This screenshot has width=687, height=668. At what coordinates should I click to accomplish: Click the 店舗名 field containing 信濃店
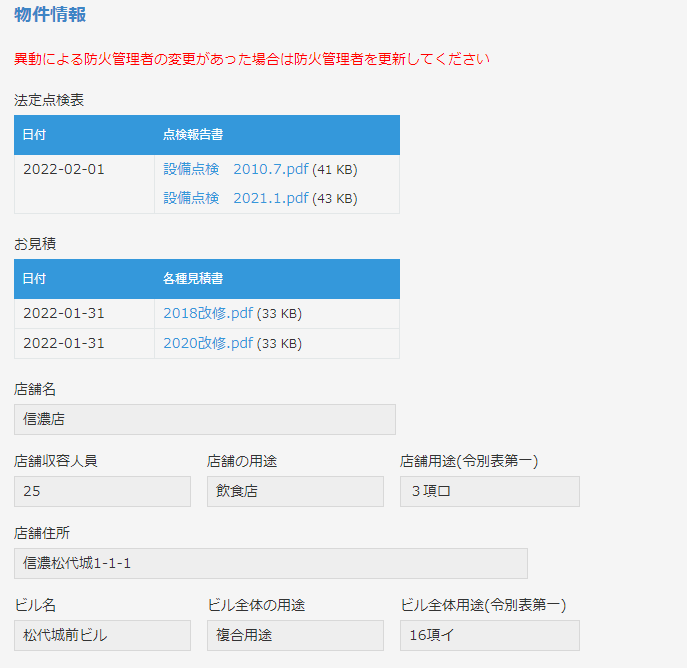[205, 419]
